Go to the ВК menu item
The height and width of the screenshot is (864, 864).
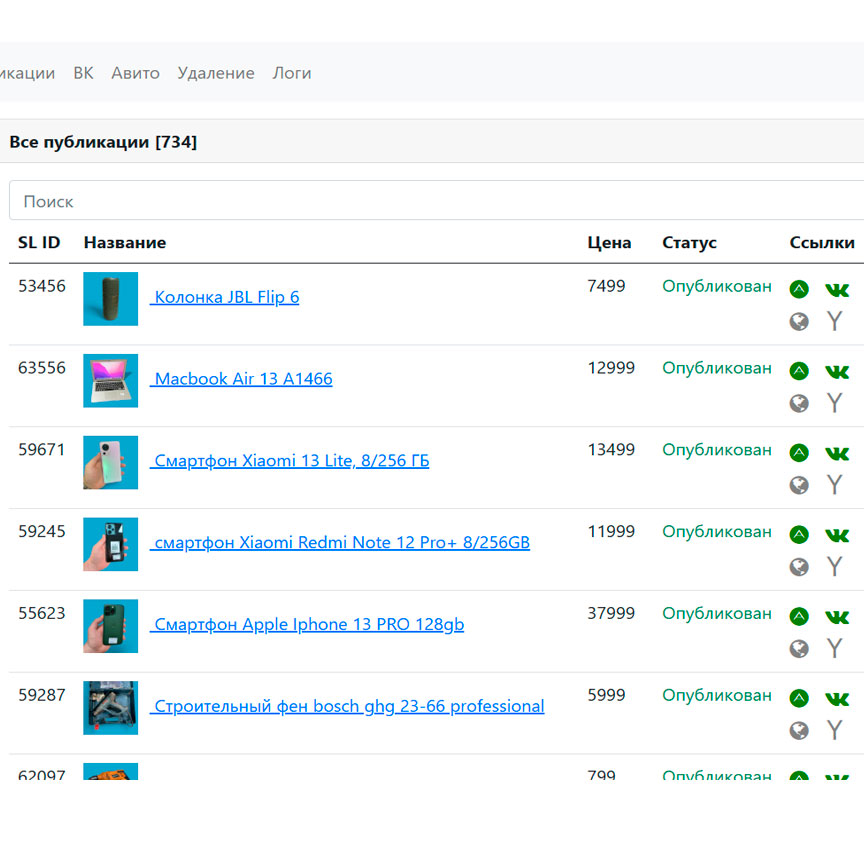[x=83, y=73]
